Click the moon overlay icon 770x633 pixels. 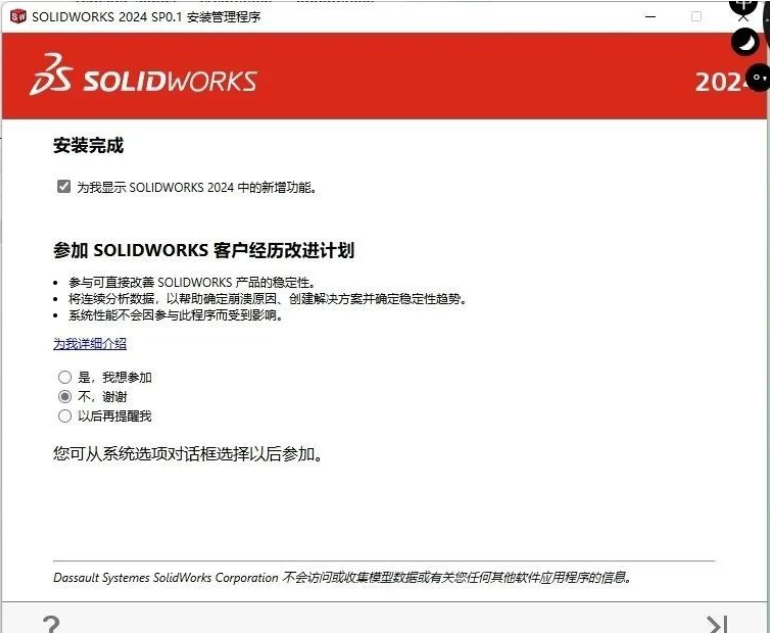coord(745,42)
